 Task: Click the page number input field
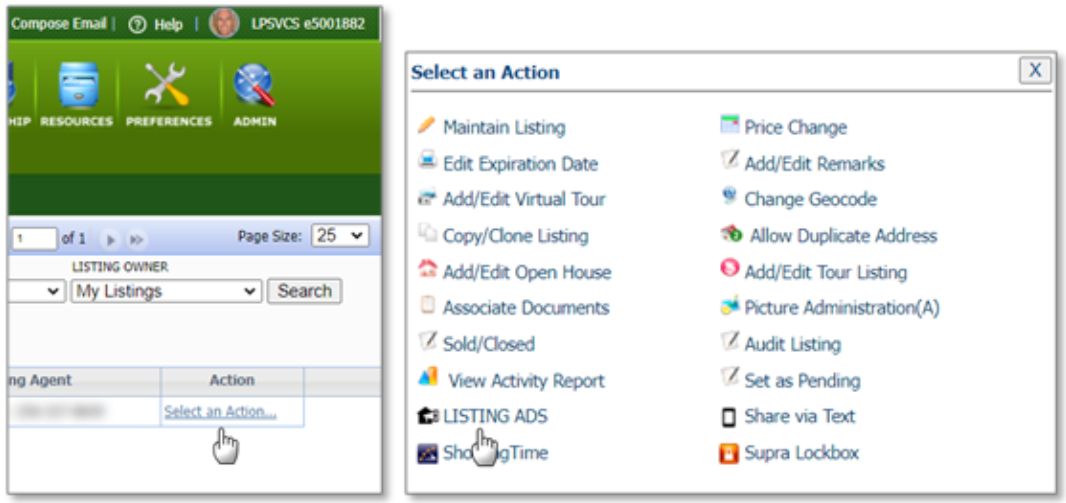click(x=33, y=239)
